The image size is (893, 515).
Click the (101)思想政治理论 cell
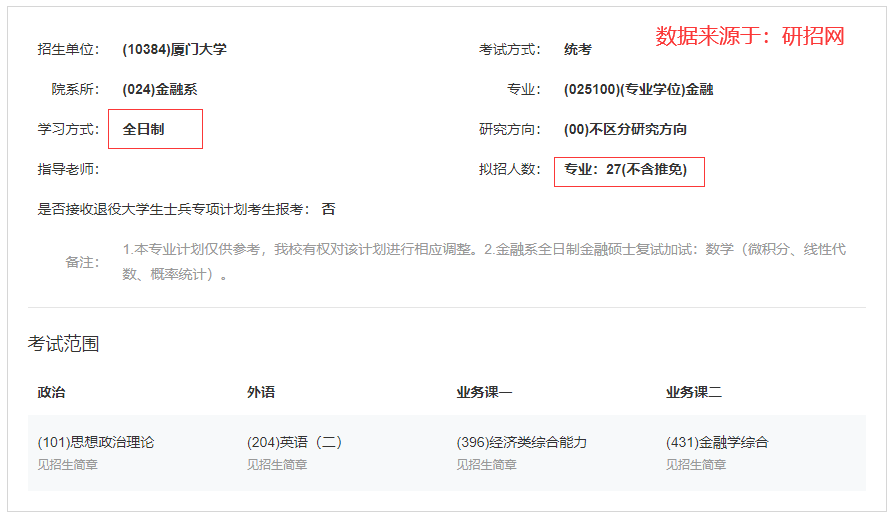(96, 442)
